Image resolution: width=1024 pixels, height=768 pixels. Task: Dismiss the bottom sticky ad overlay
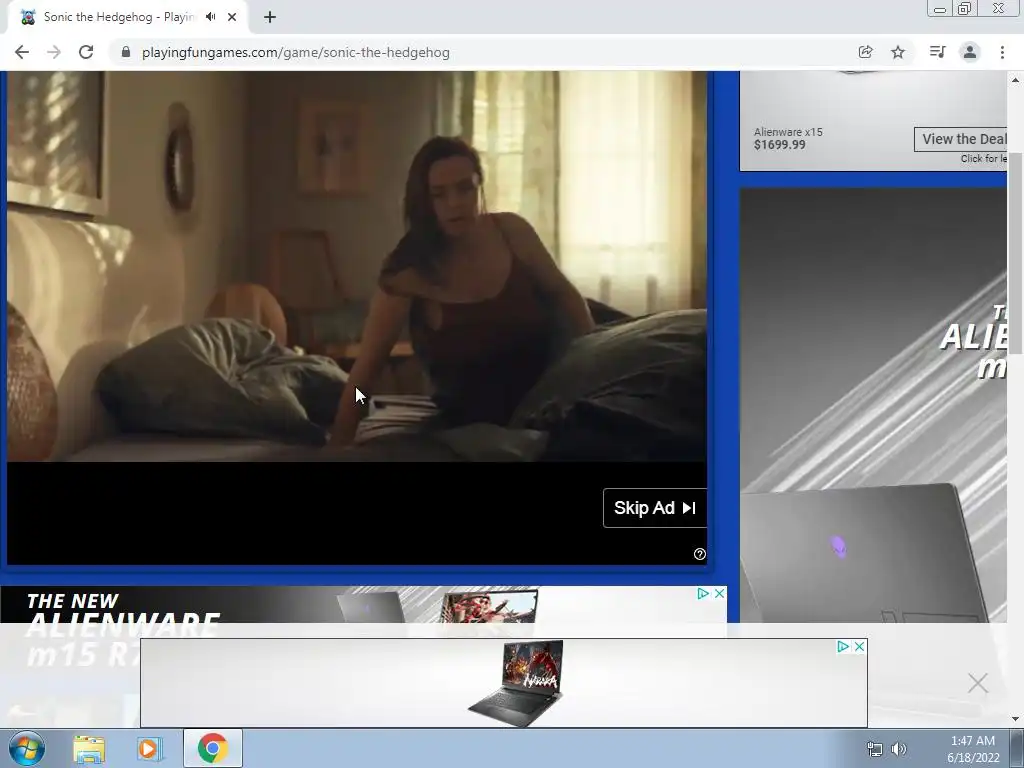point(978,683)
